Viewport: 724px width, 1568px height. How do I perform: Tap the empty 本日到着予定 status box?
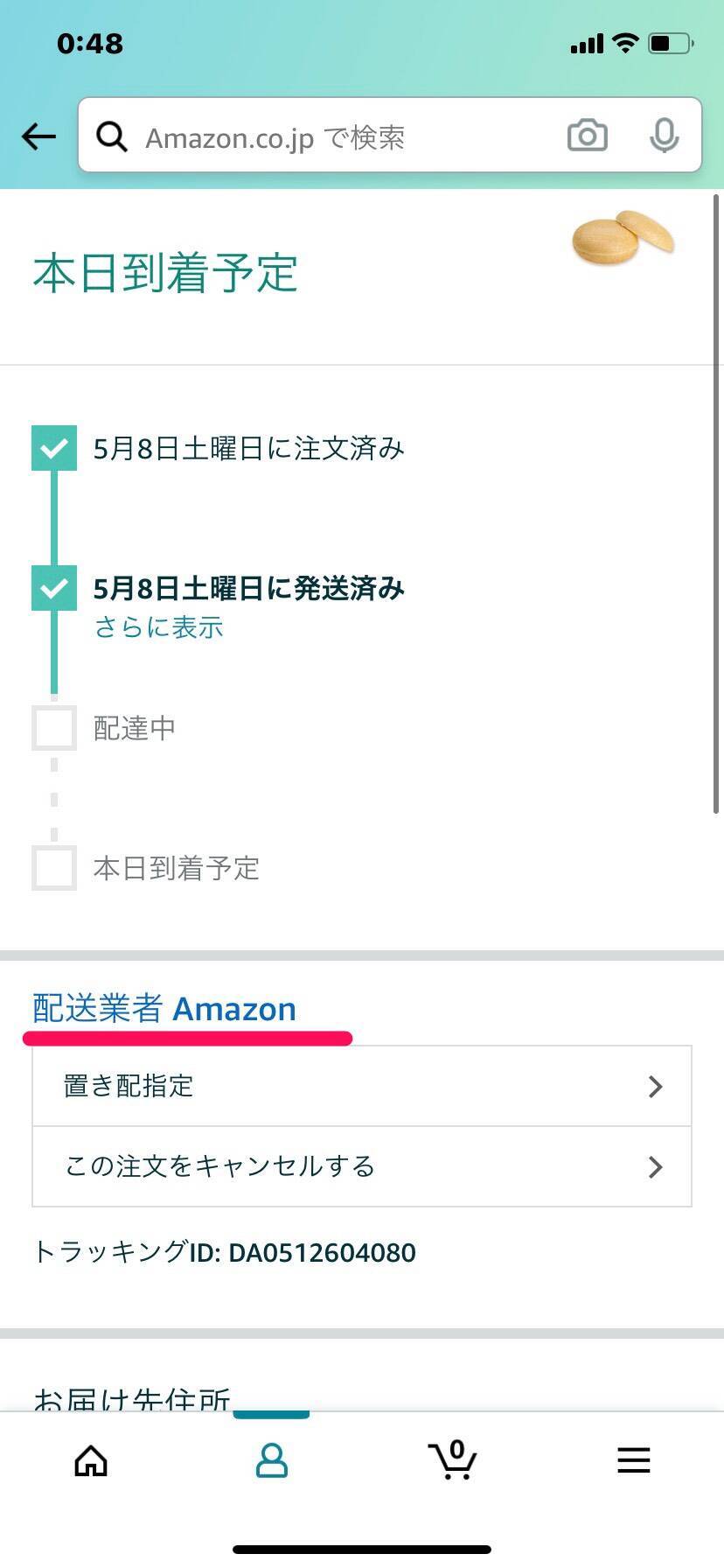(x=54, y=868)
